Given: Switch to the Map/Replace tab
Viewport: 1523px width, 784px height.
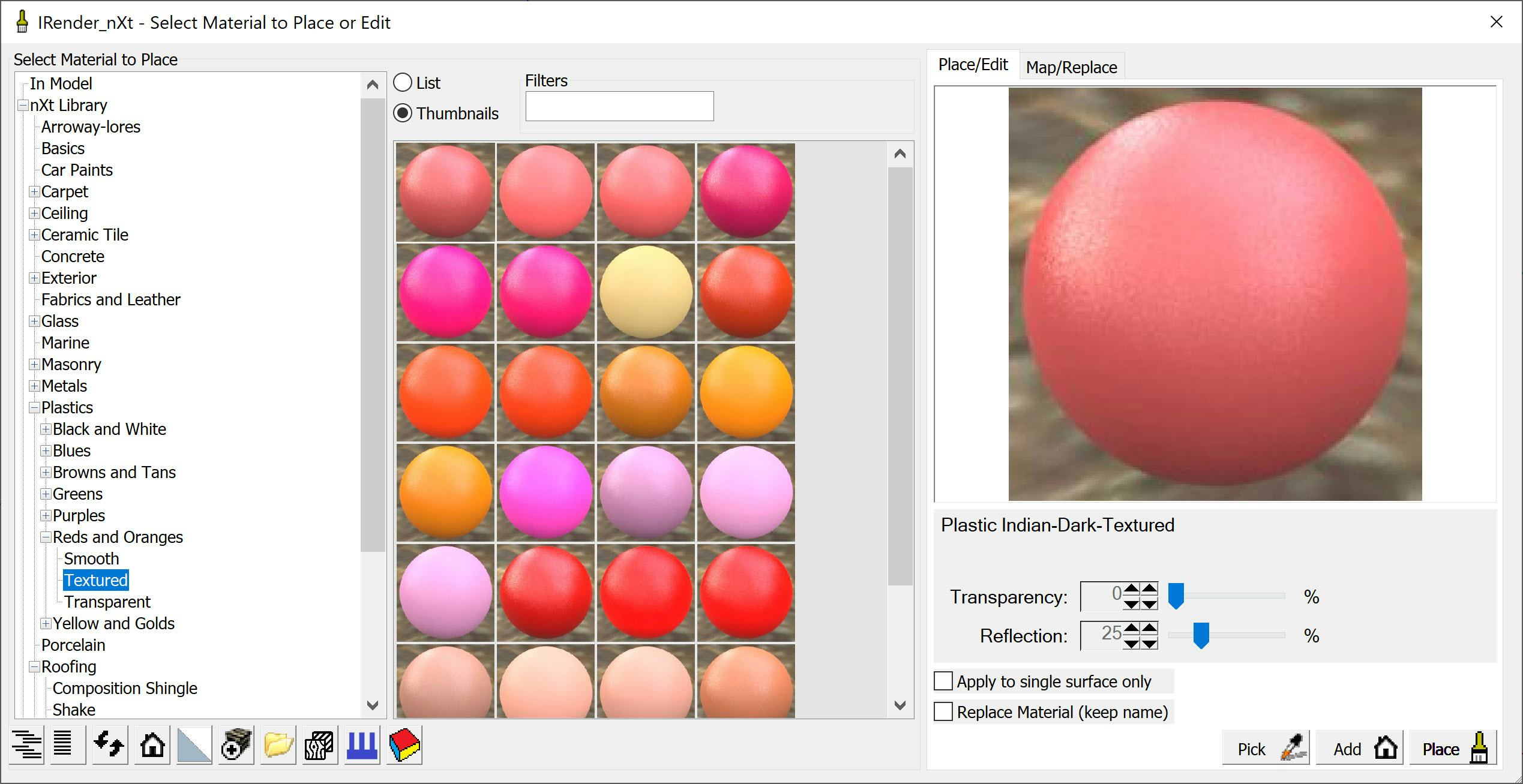Looking at the screenshot, I should pos(1072,66).
